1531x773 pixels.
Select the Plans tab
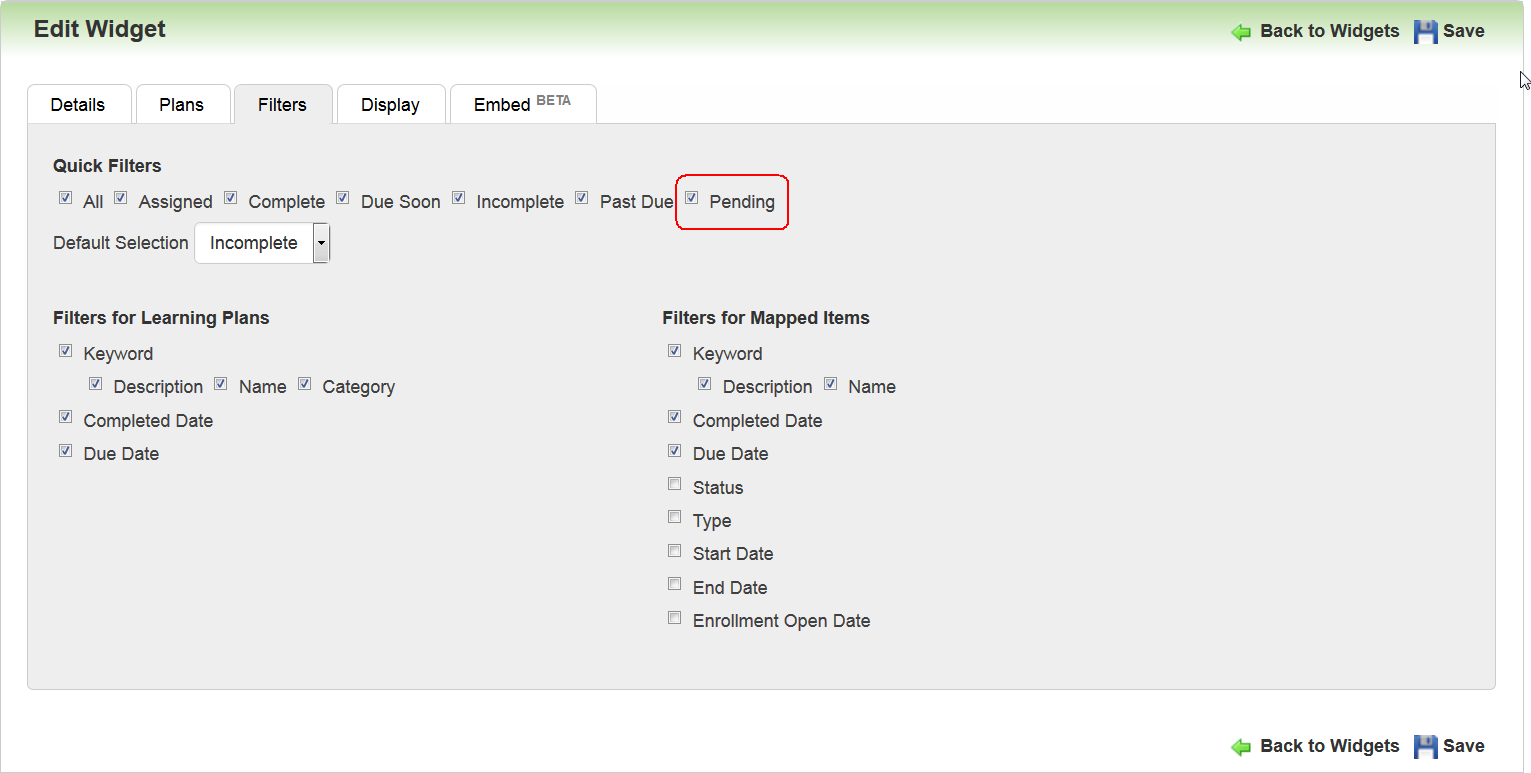(181, 105)
